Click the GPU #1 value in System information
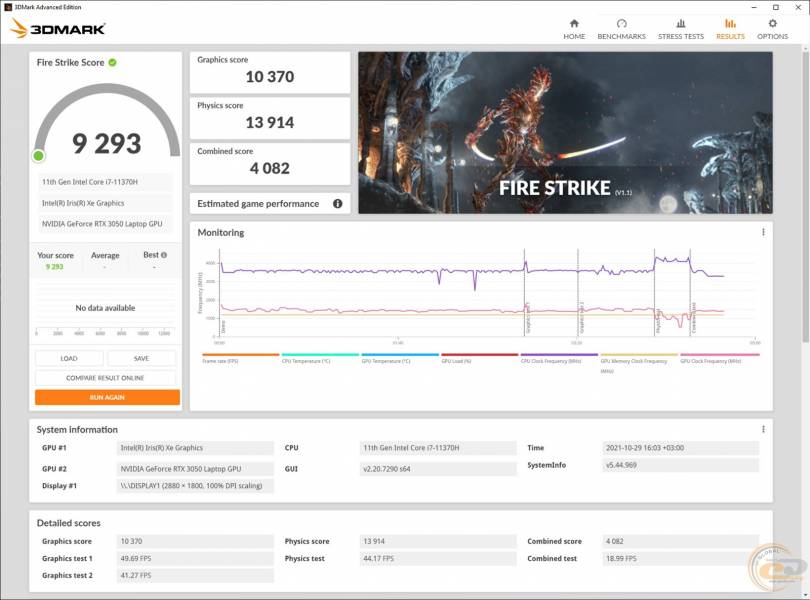This screenshot has height=600, width=810. click(x=195, y=448)
